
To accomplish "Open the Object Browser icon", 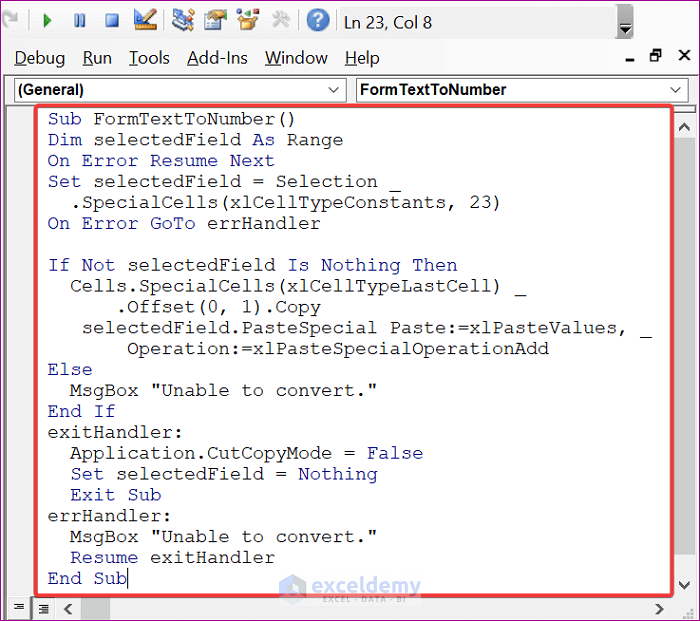I will coord(248,20).
